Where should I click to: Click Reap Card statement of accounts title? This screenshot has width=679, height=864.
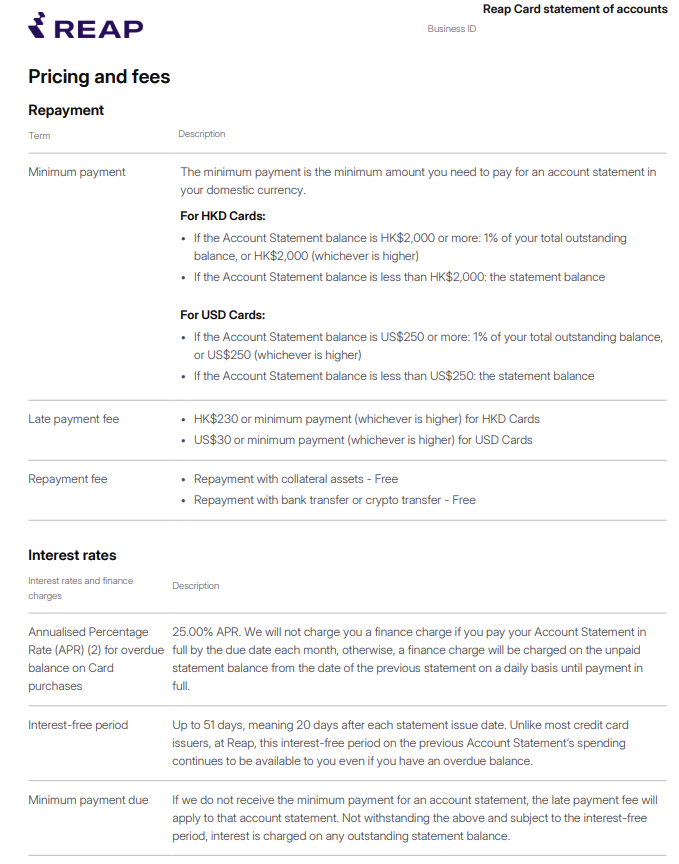(x=575, y=9)
